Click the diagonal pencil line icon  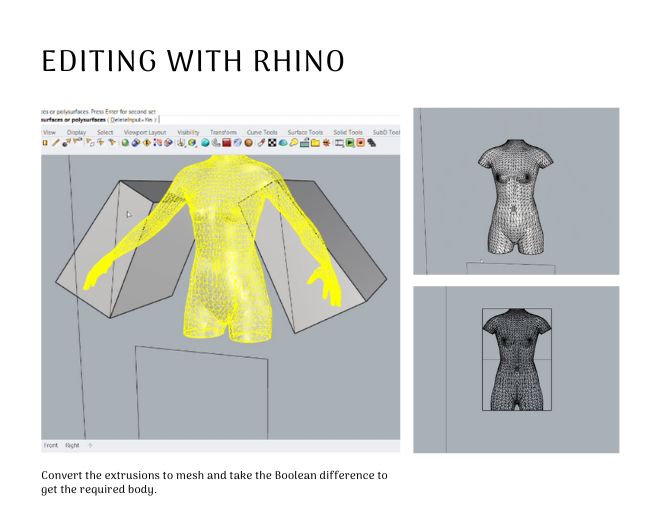[x=56, y=142]
